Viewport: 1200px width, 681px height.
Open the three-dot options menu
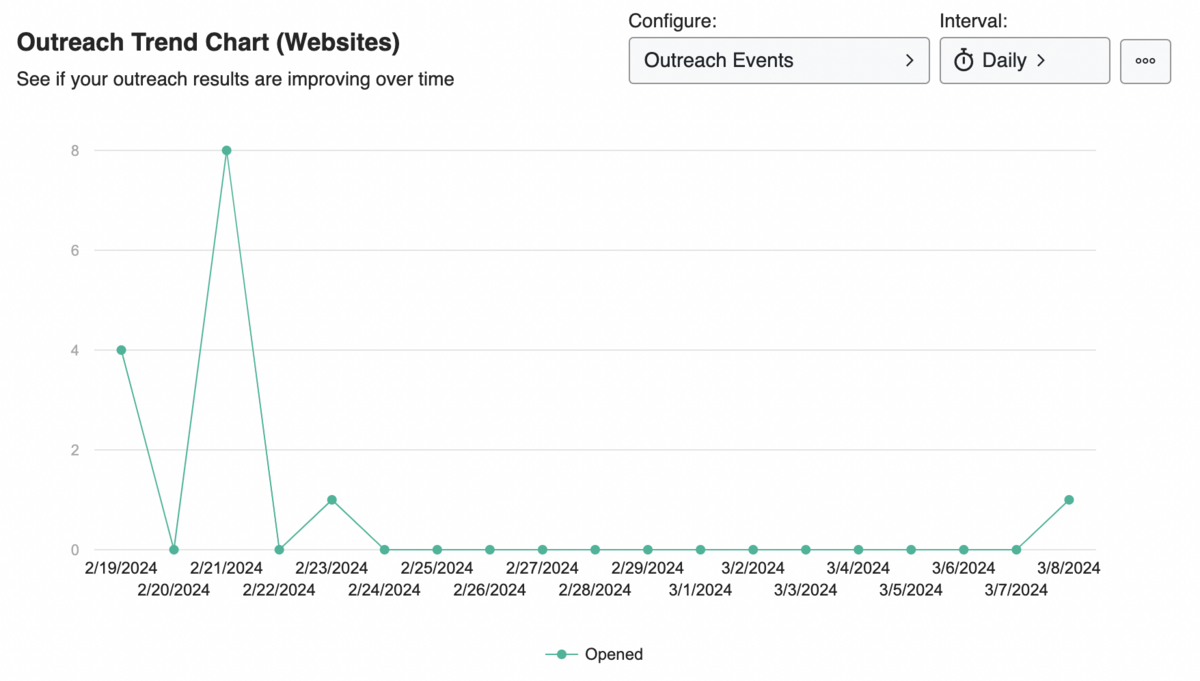tap(1145, 61)
